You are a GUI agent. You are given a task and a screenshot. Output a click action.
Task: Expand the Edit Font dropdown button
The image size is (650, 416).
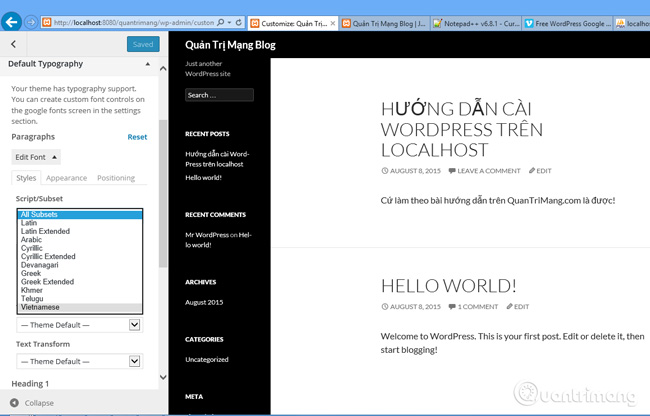pyautogui.click(x=36, y=157)
